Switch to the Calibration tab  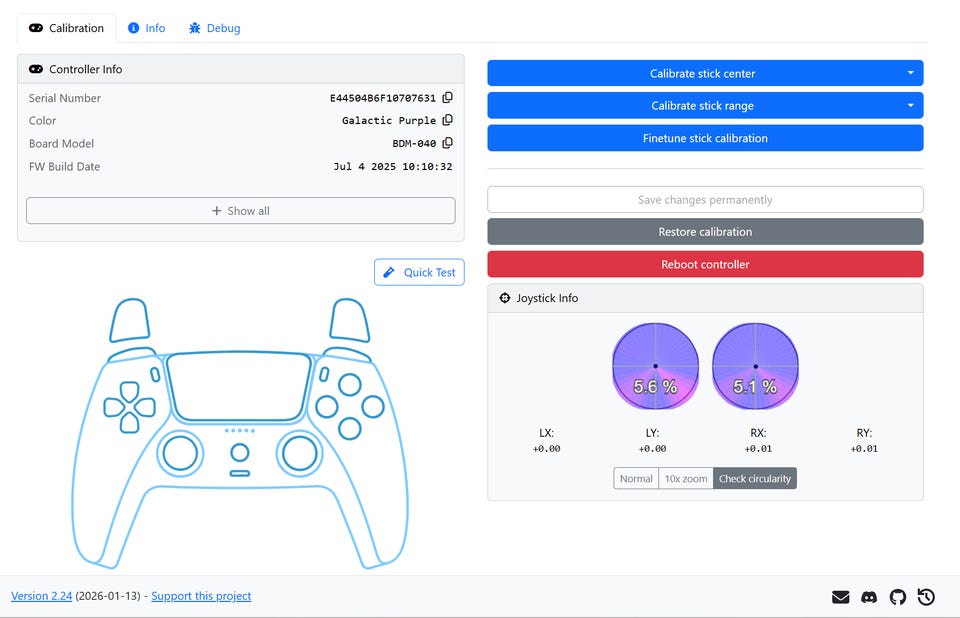coord(67,28)
